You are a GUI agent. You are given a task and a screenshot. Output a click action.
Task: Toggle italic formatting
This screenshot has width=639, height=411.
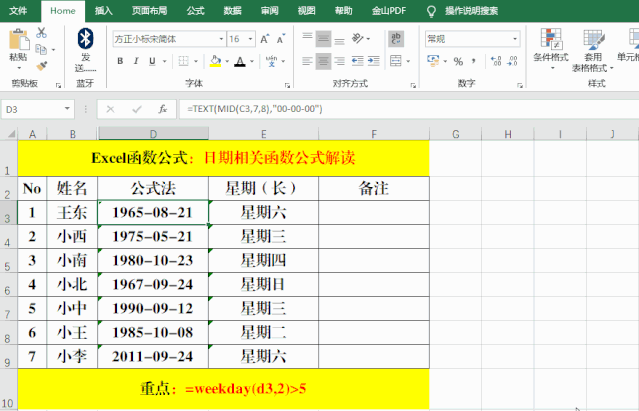(138, 62)
